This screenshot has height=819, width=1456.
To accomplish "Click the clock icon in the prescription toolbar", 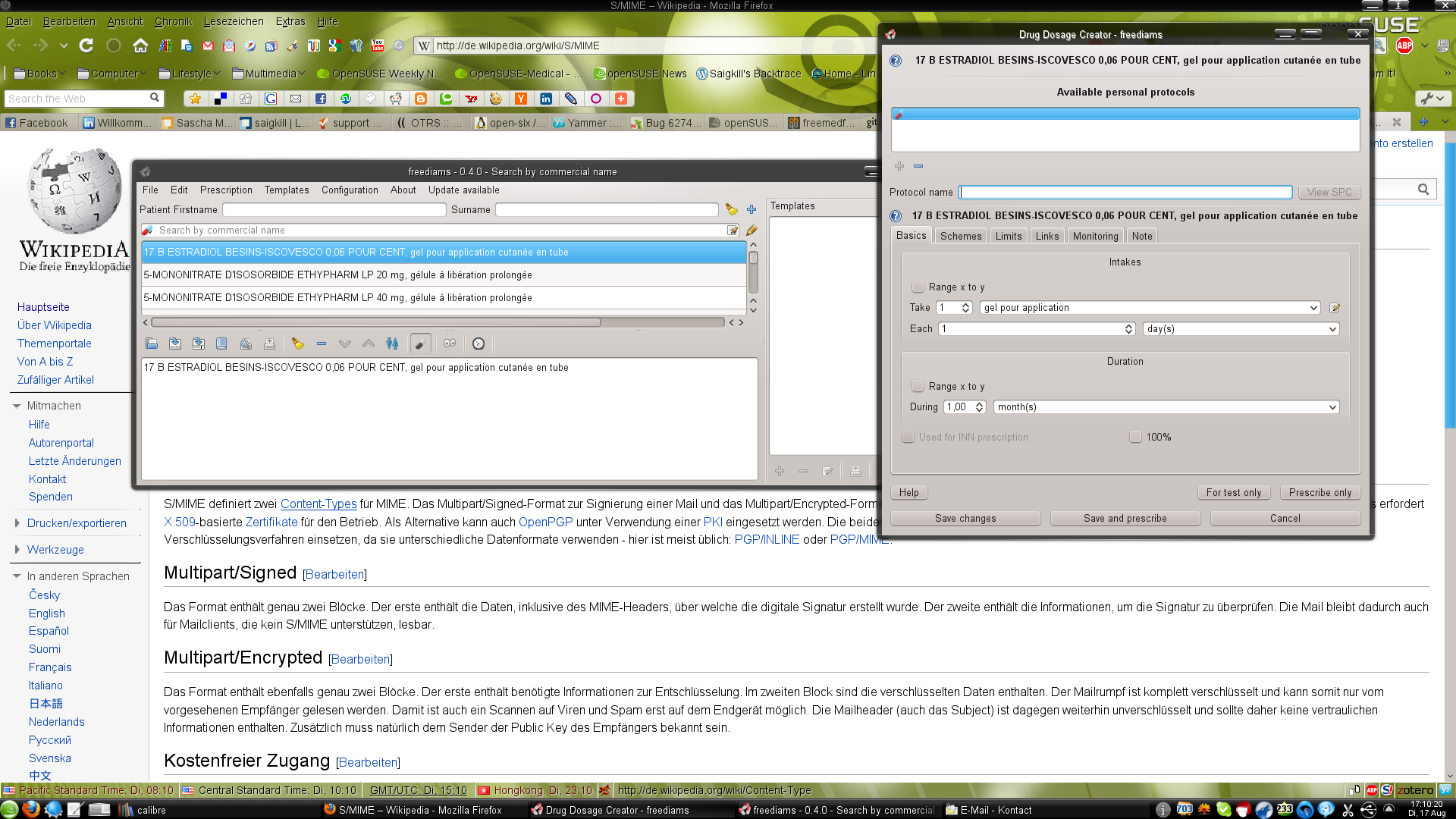I will coord(479,344).
